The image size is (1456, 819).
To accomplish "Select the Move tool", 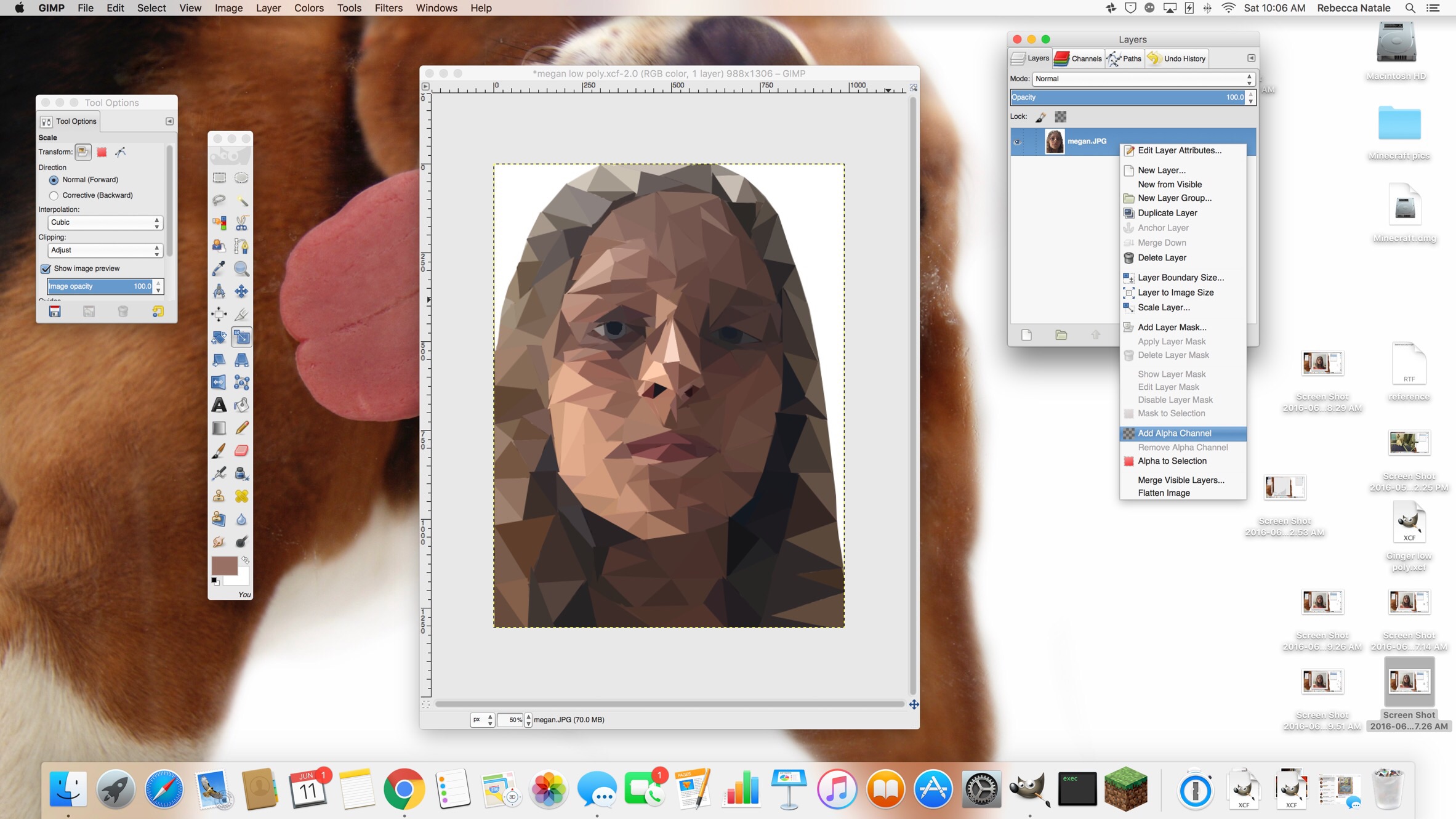I will tap(241, 291).
